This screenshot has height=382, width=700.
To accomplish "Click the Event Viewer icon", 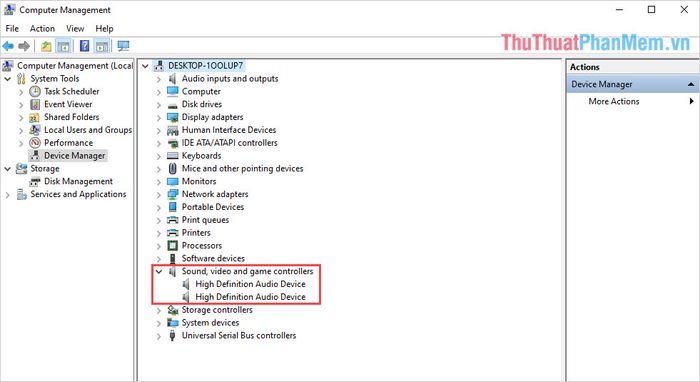I will coord(35,104).
